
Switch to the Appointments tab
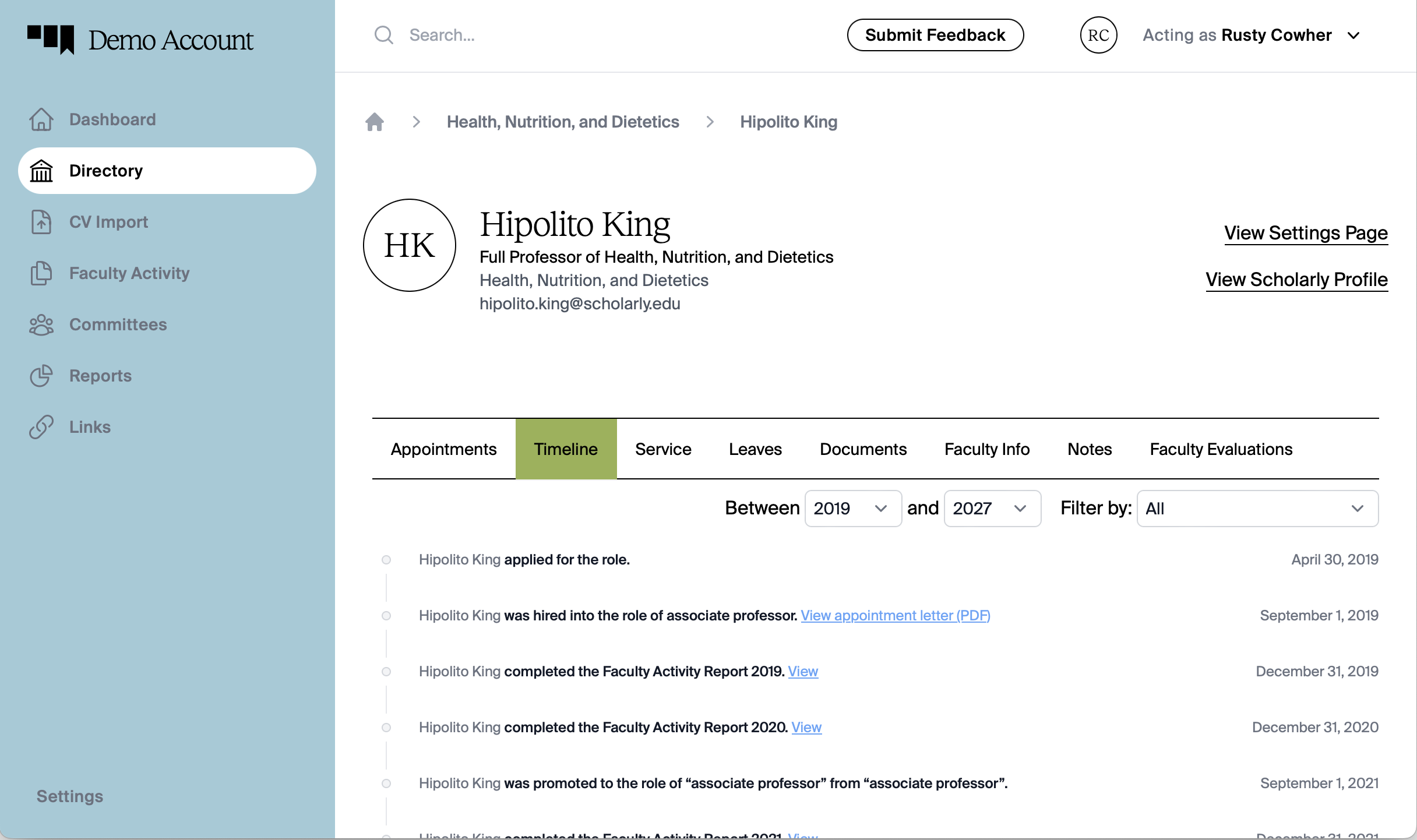point(443,449)
